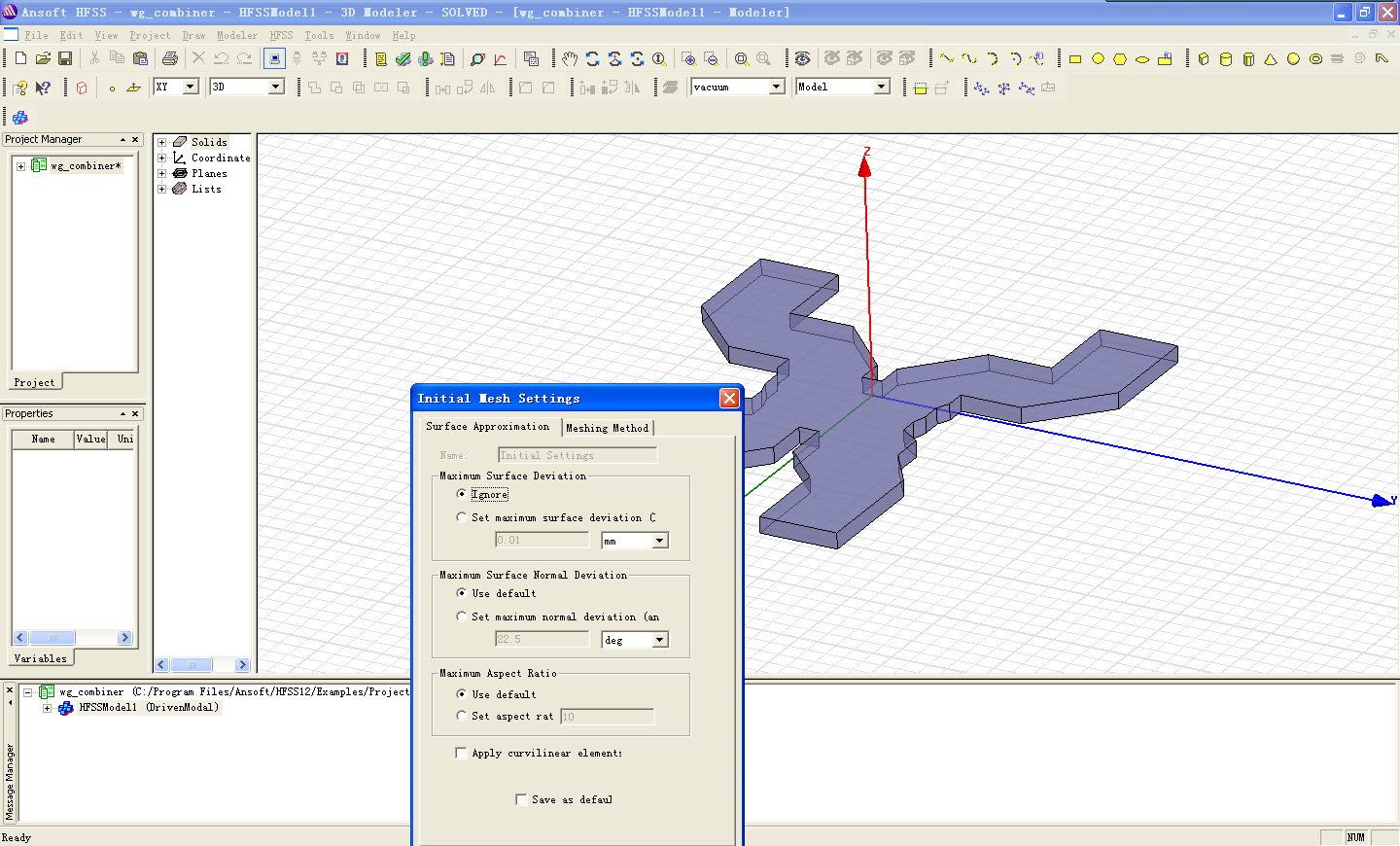Click the Pan hand tool icon
This screenshot has height=846, width=1400.
click(x=570, y=58)
